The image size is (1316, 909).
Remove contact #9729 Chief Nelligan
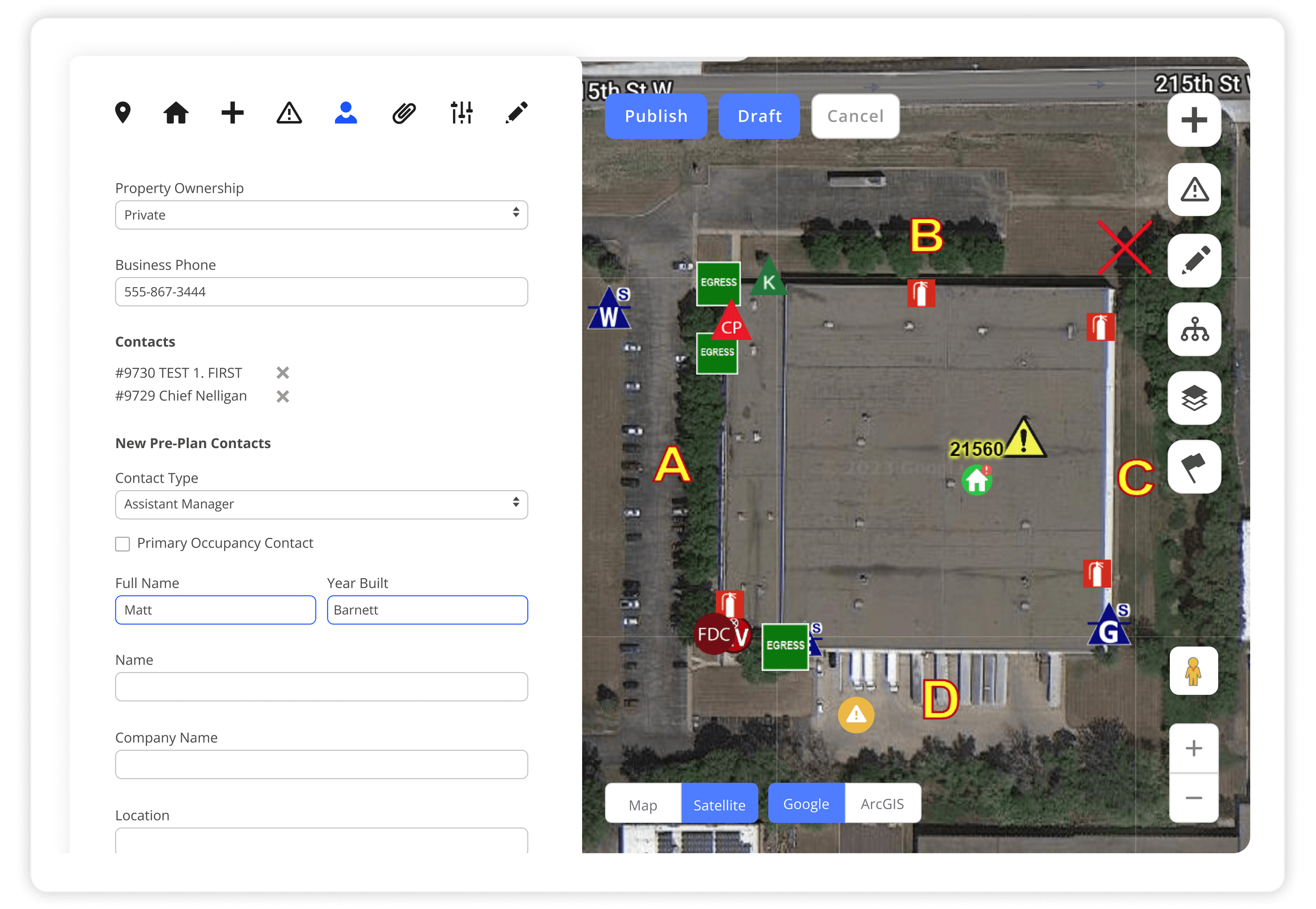point(282,396)
